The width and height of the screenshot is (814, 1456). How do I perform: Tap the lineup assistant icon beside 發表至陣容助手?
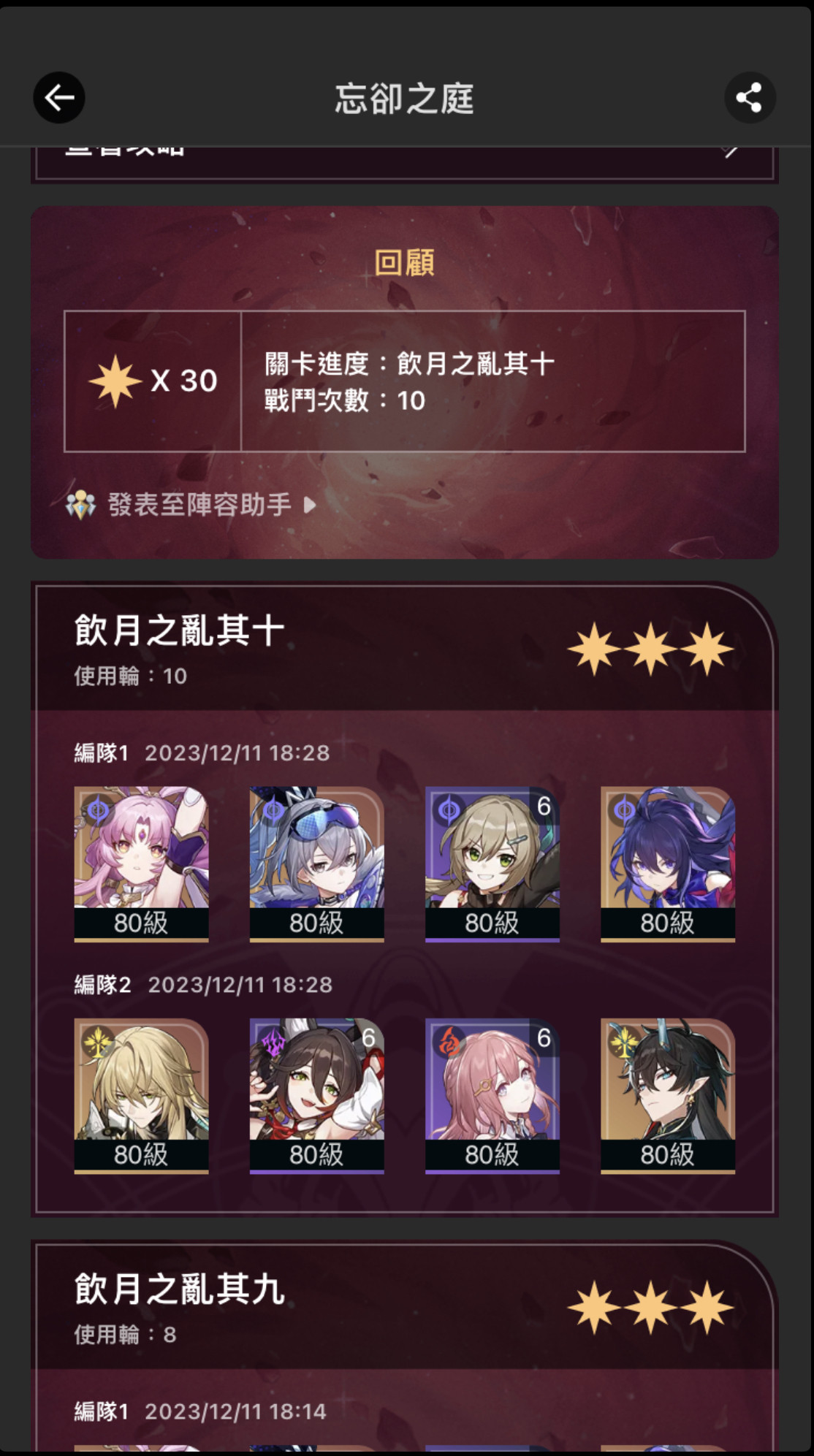point(80,505)
